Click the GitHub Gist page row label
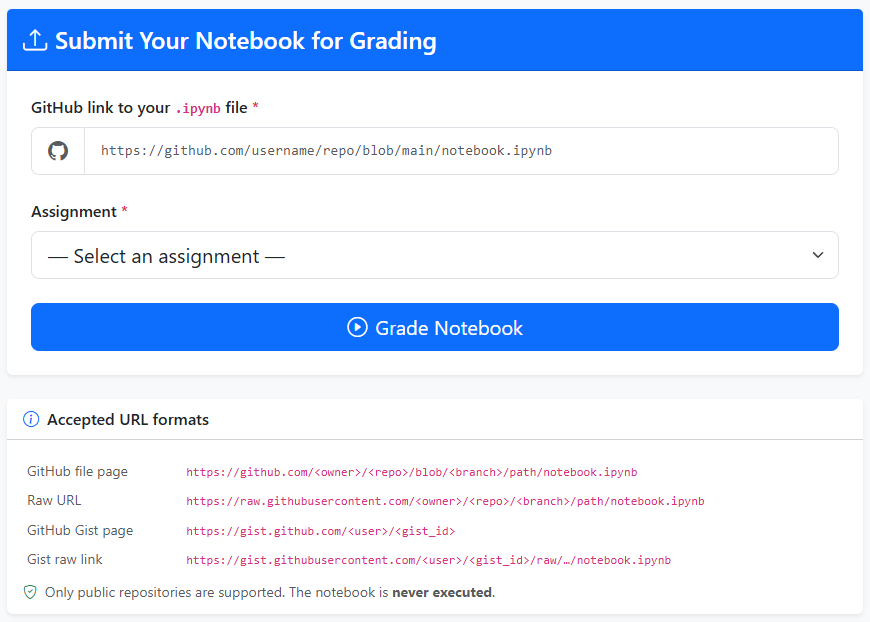870x622 pixels. pyautogui.click(x=80, y=530)
